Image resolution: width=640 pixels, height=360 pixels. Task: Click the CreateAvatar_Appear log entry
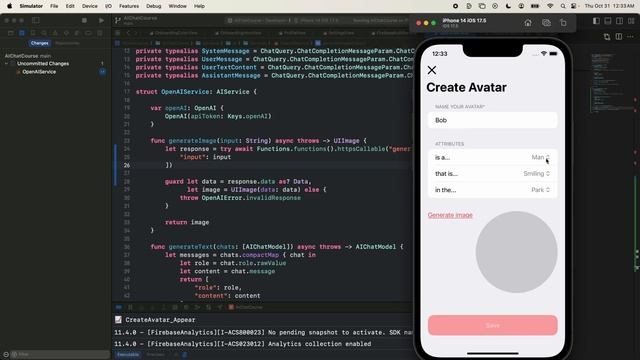click(160, 320)
